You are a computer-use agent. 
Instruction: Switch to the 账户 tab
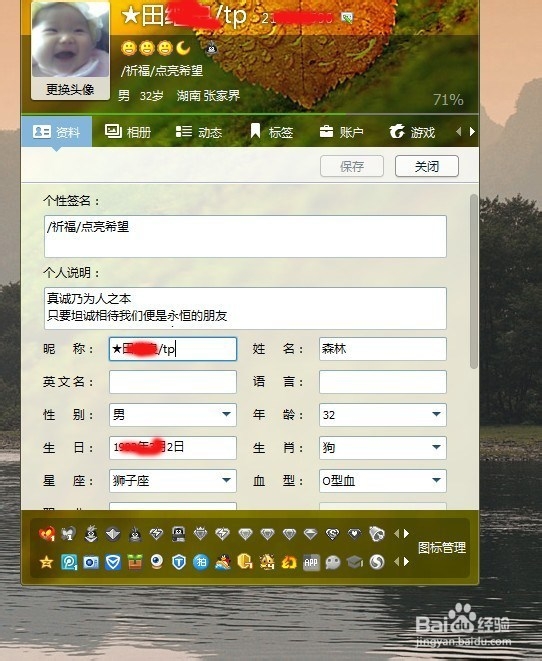click(341, 132)
